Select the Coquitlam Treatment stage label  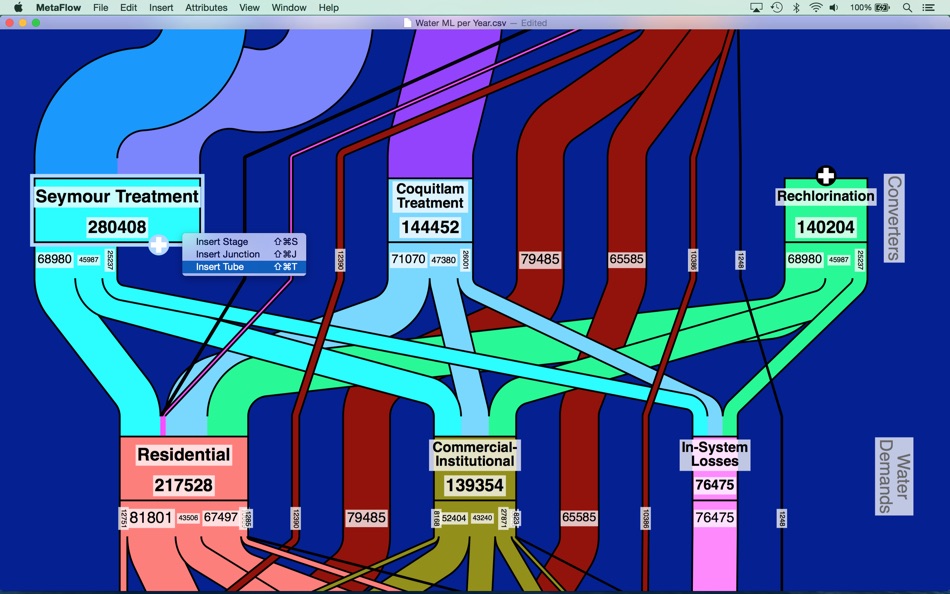click(430, 196)
